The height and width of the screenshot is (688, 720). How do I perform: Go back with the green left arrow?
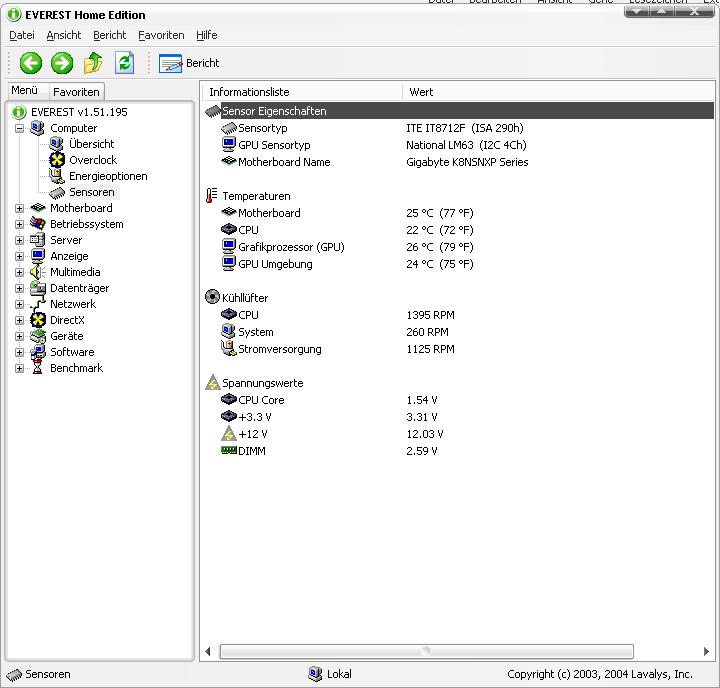(x=31, y=63)
